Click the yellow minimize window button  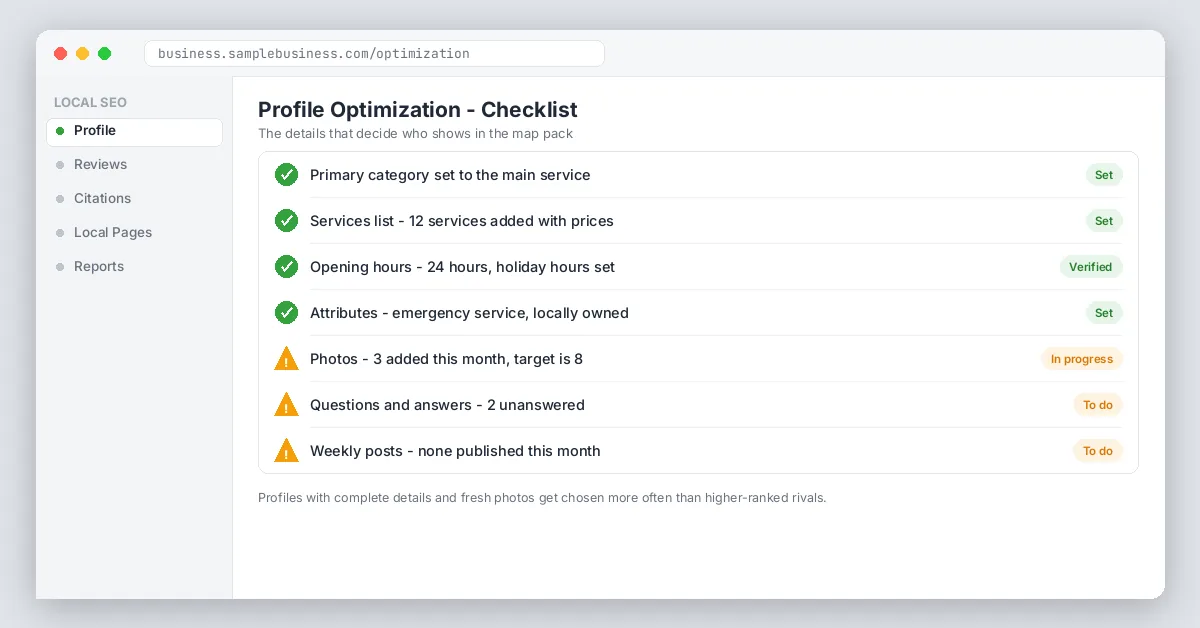pos(83,54)
